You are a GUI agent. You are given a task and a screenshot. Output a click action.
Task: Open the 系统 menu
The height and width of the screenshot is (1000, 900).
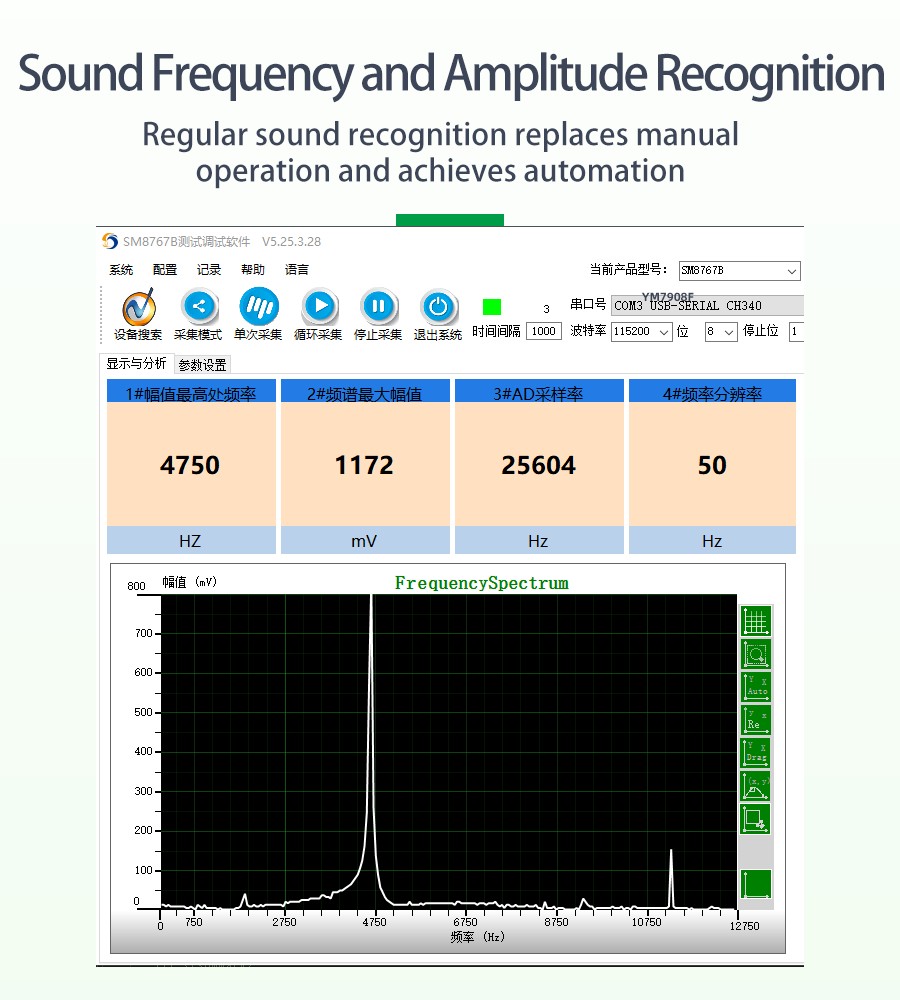tap(121, 270)
